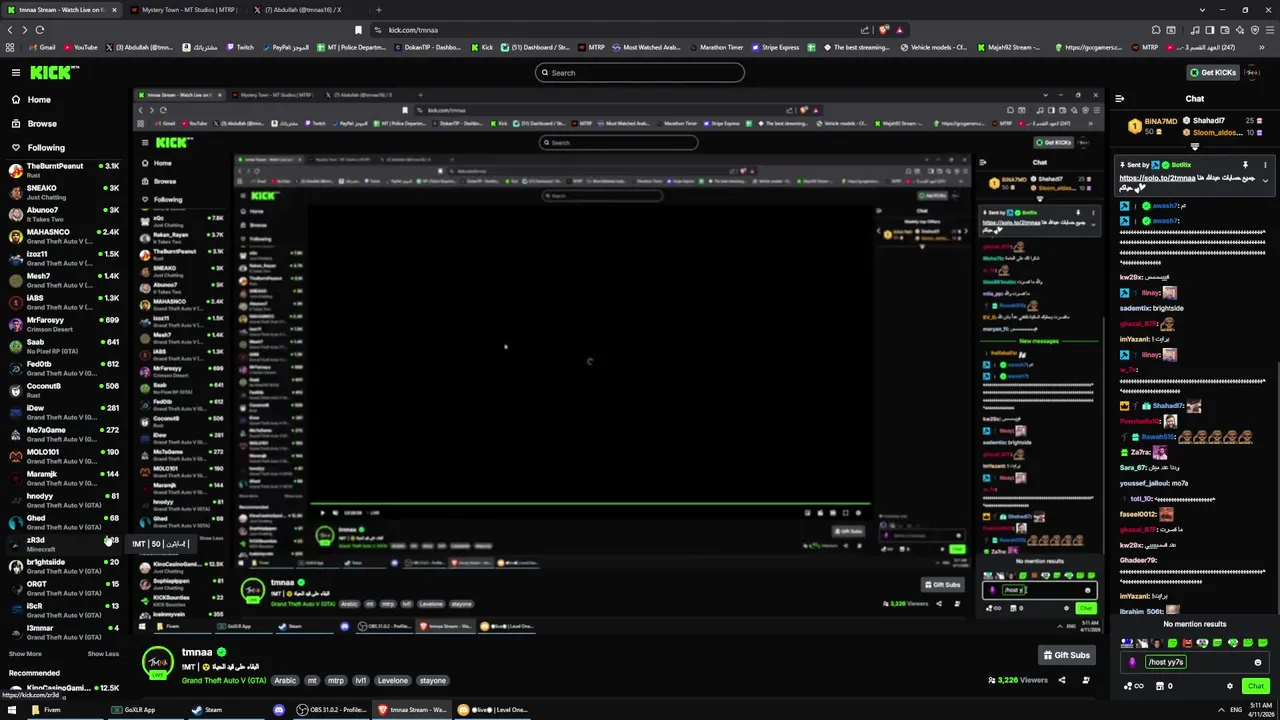
Task: Click Show Less in sidebar
Action: [103, 654]
